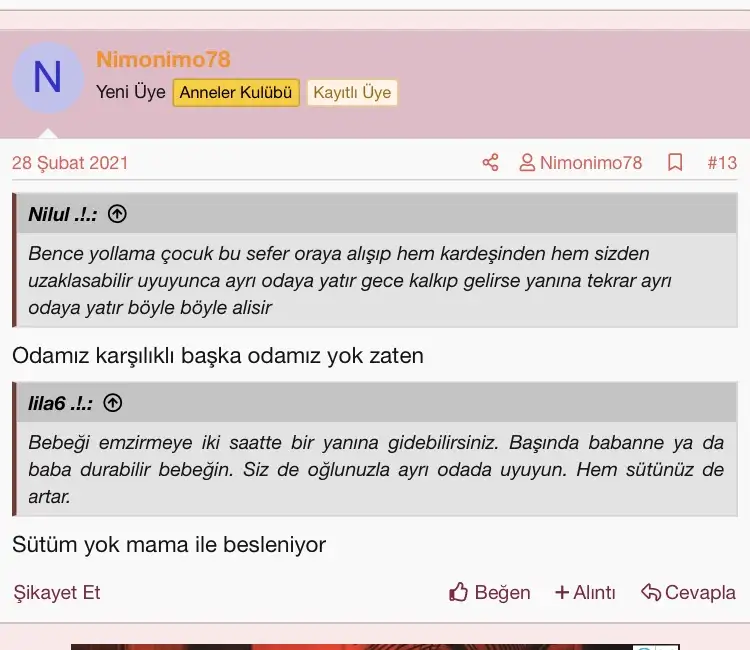The image size is (750, 650).
Task: Expand the quoted text from lila6
Action: pyautogui.click(x=375, y=469)
